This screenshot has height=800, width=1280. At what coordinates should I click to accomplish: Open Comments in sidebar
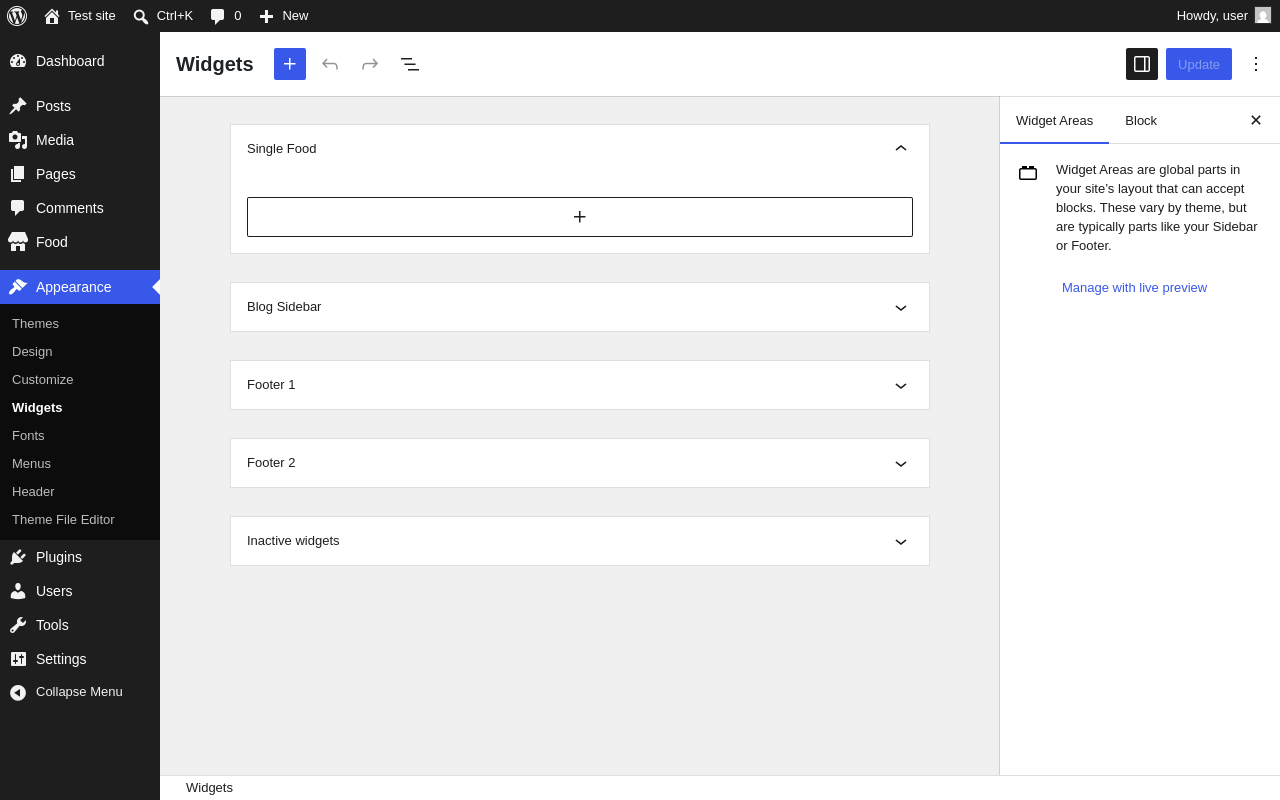80,208
